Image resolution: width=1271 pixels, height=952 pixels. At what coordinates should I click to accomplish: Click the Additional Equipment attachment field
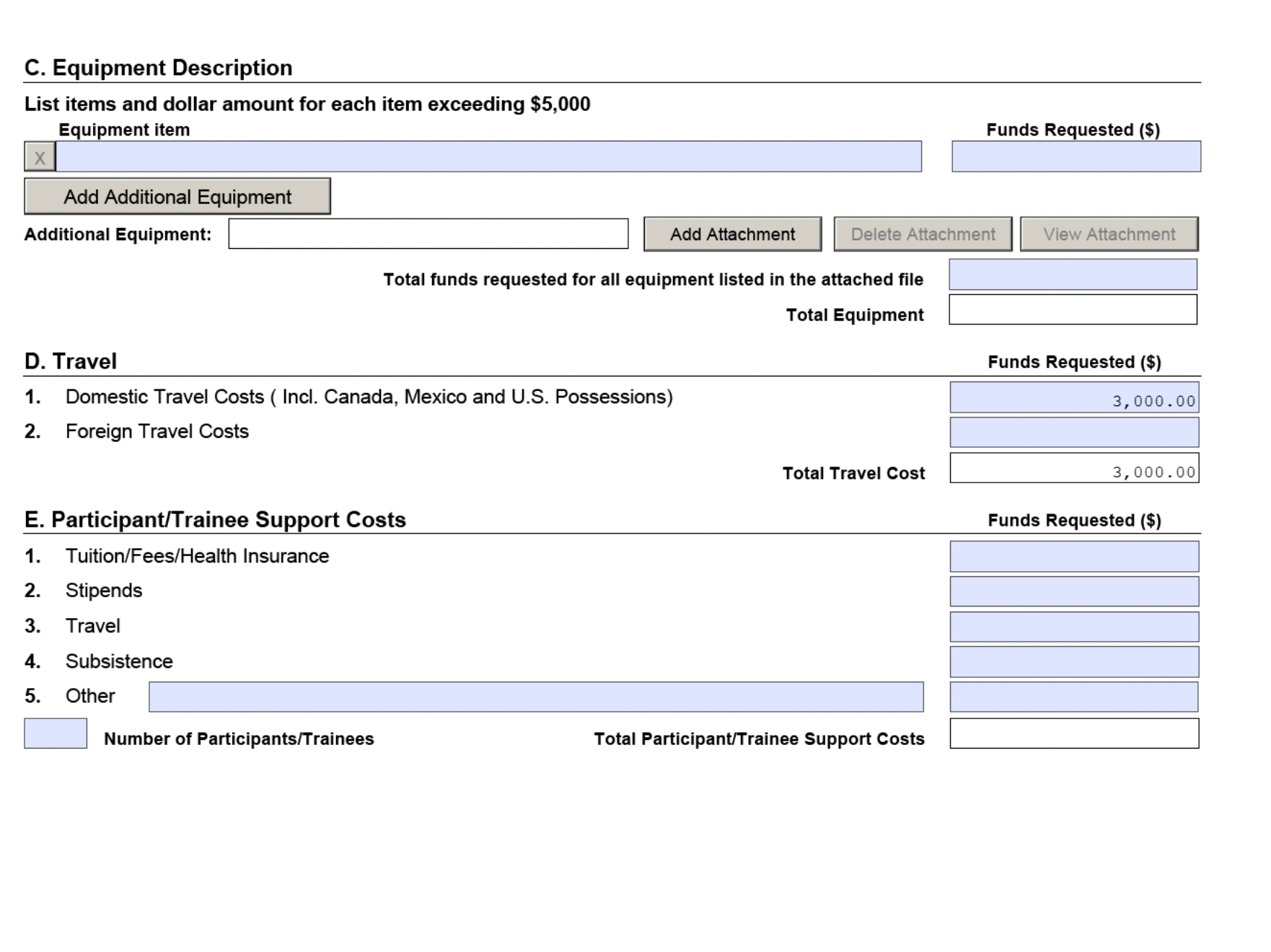(428, 234)
